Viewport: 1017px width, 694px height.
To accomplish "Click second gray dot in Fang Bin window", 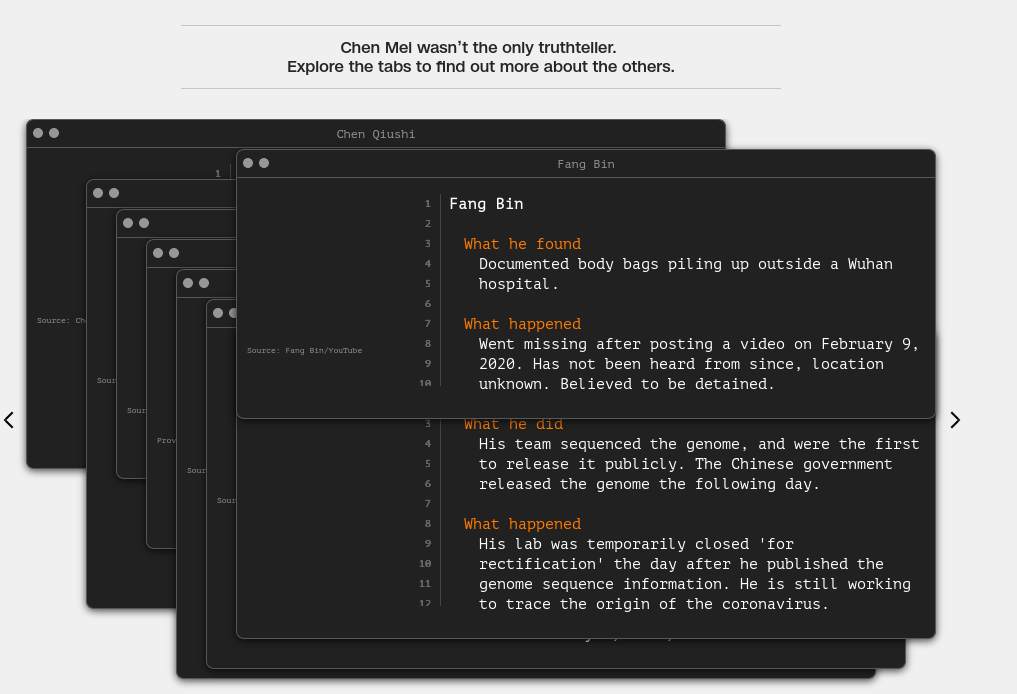I will point(264,163).
